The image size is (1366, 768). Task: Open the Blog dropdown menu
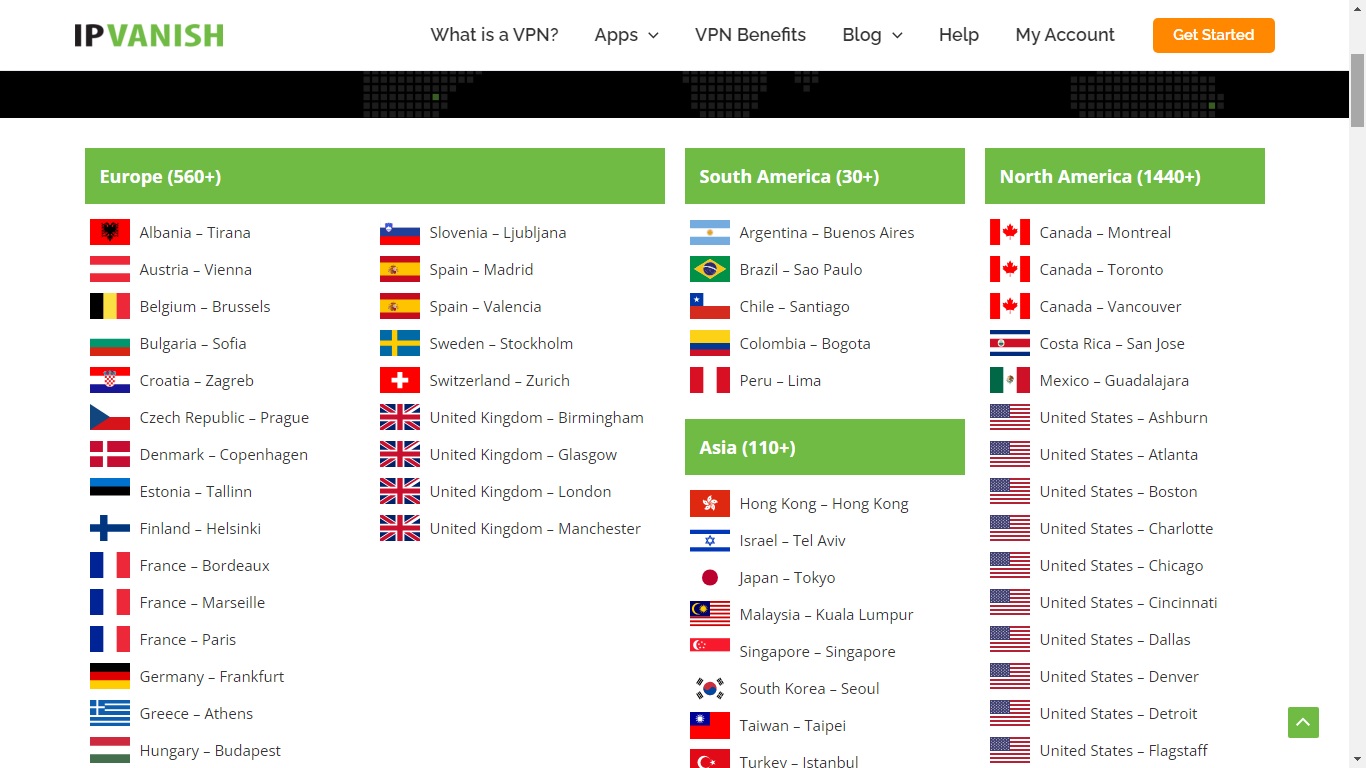tap(871, 34)
